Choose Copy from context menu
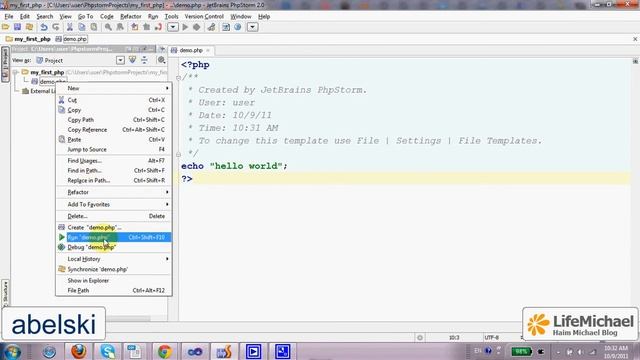The height and width of the screenshot is (360, 640). point(114,110)
